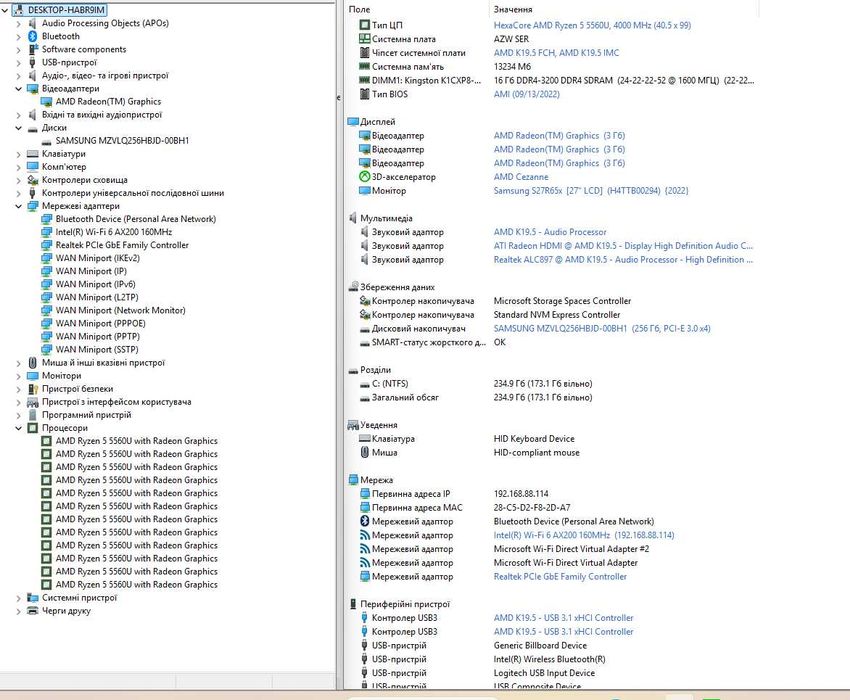This screenshot has width=850, height=700.
Task: Click the 3D-акселератор Xbox-style icon
Action: click(x=365, y=177)
